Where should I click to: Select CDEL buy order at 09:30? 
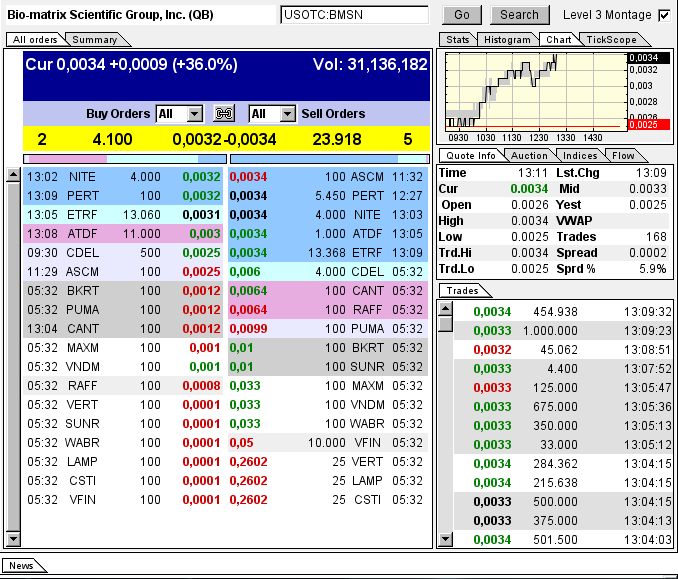(123, 253)
